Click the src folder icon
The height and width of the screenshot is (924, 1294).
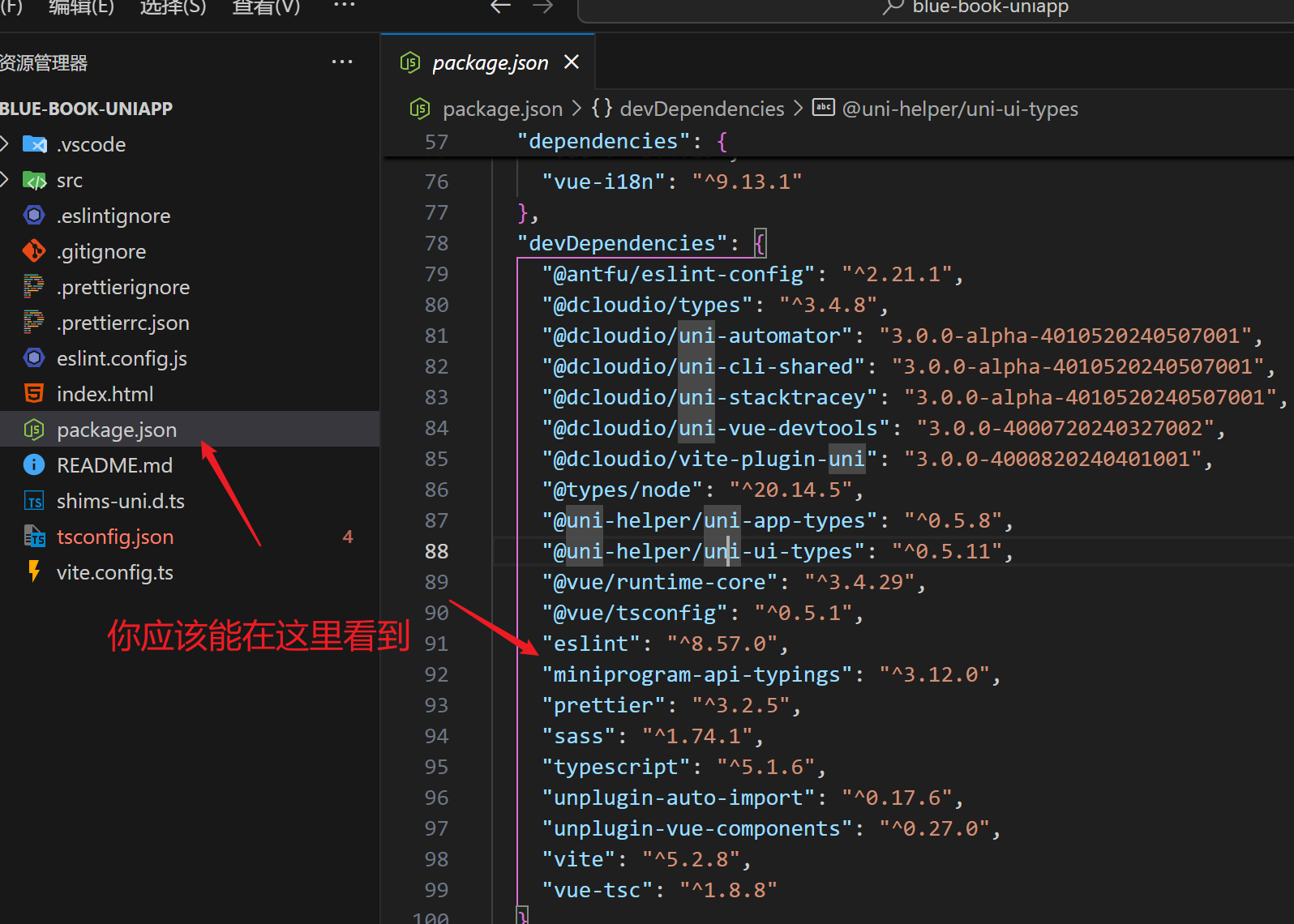[34, 180]
